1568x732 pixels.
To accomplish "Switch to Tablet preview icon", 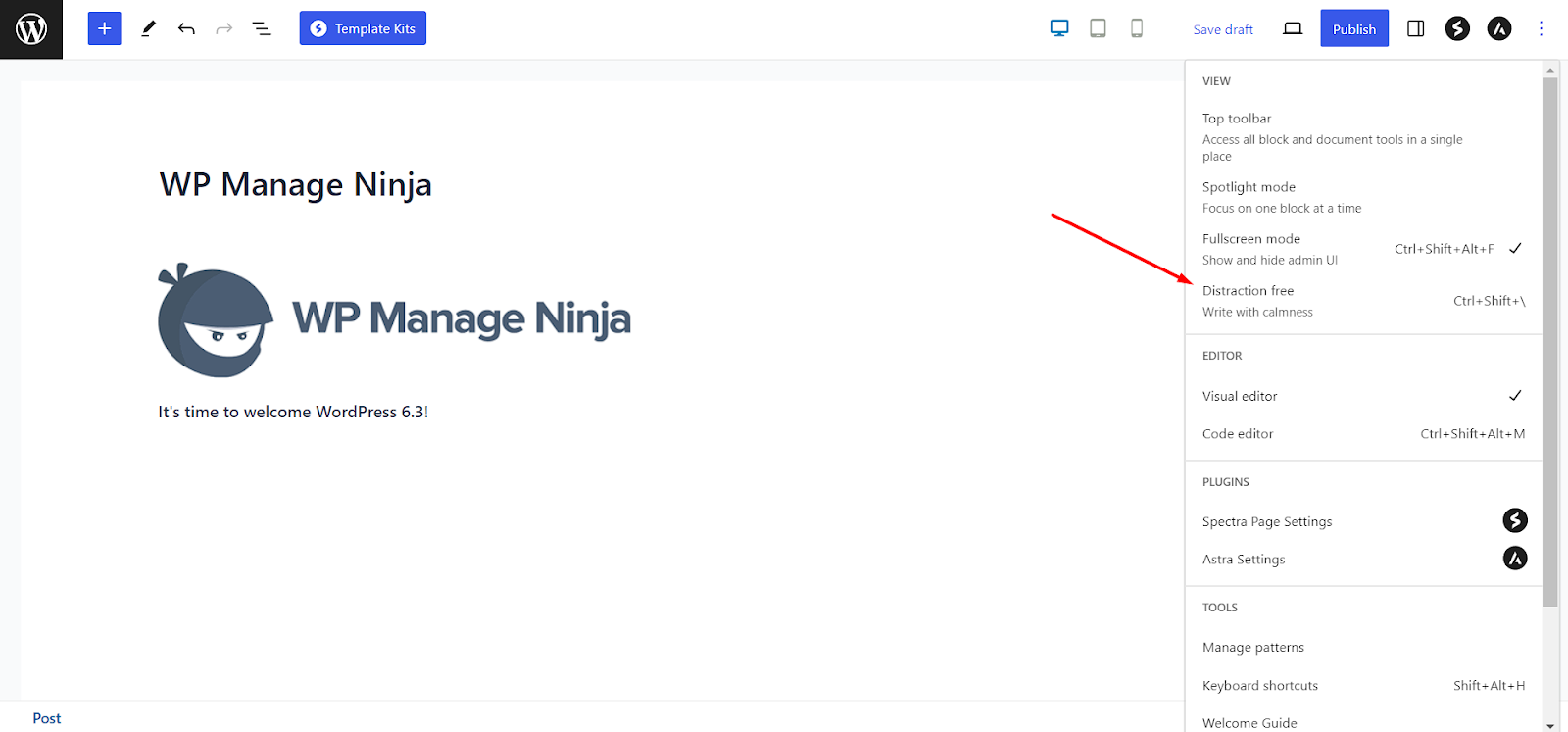I will point(1098,28).
